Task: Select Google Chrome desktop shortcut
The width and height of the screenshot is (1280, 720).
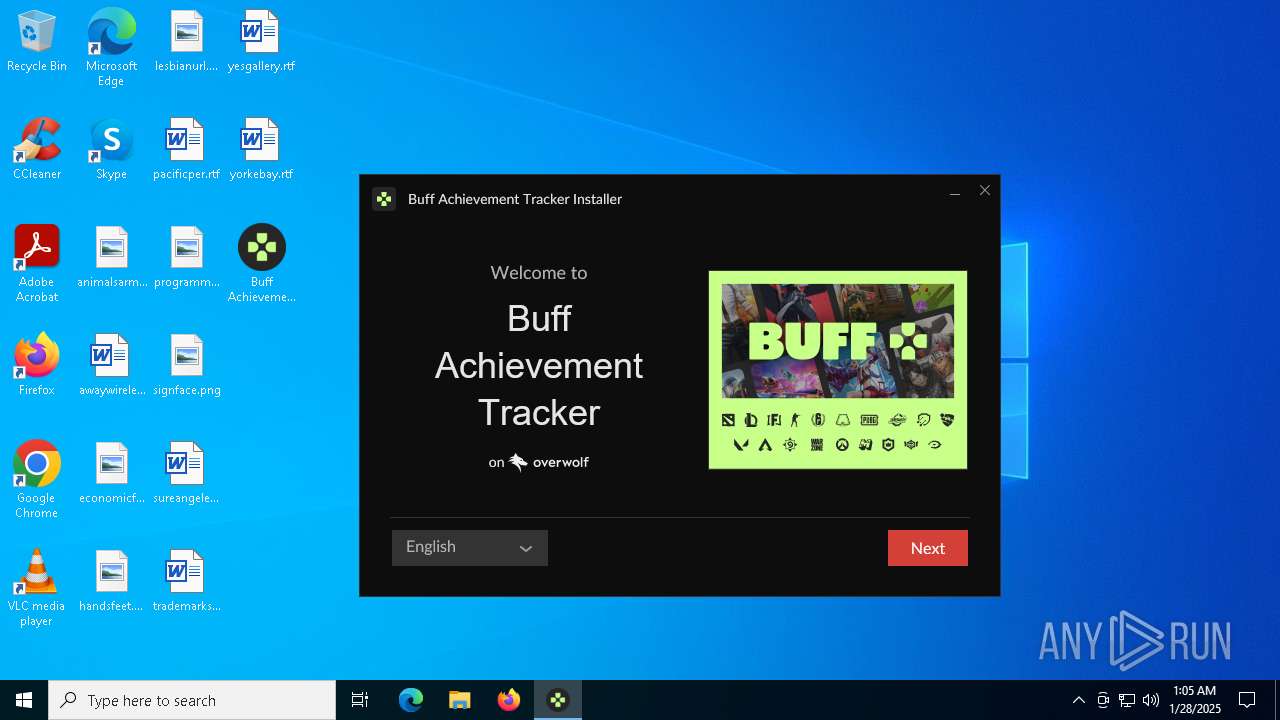Action: pyautogui.click(x=37, y=480)
